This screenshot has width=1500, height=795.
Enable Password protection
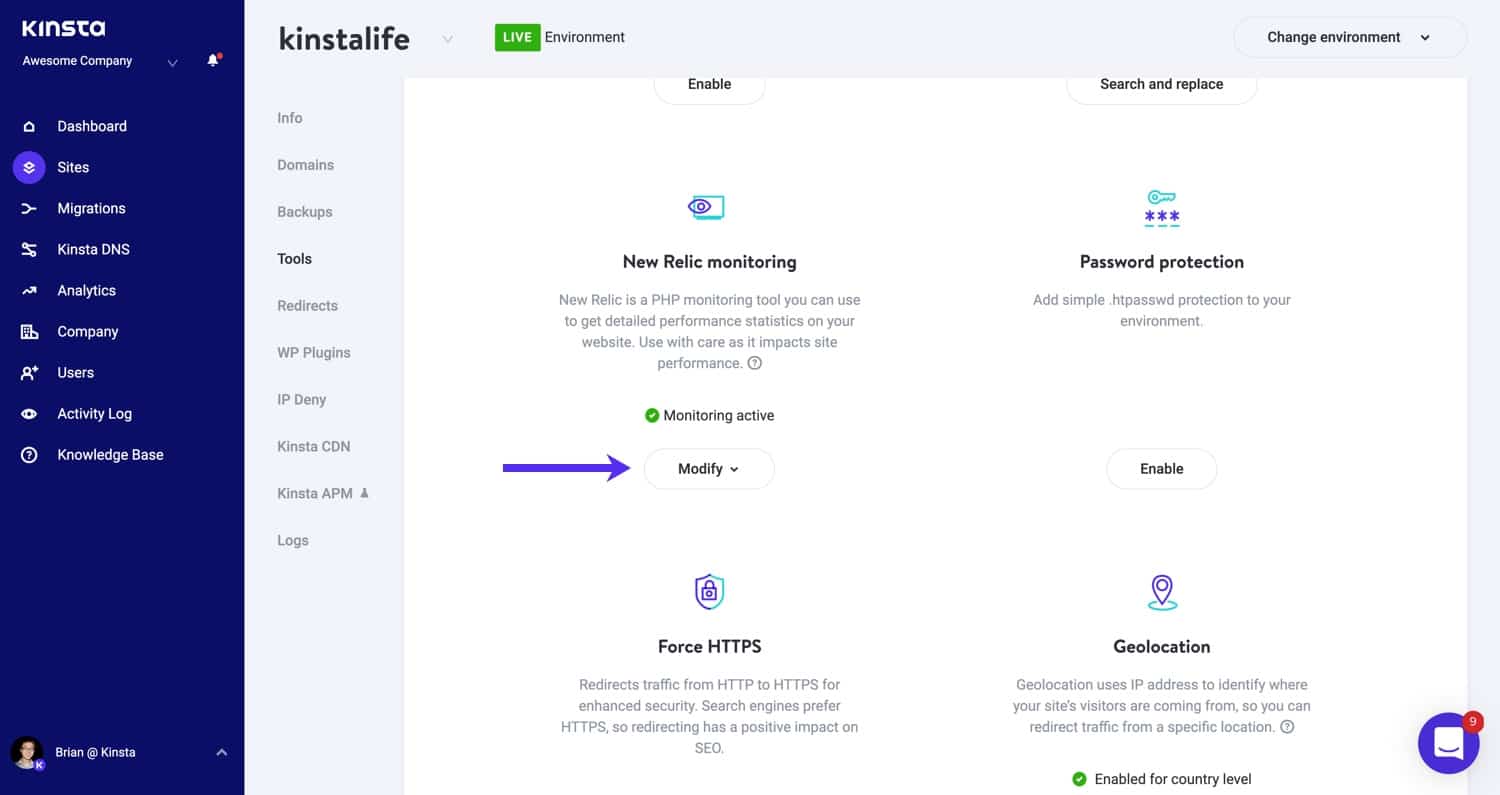1161,468
